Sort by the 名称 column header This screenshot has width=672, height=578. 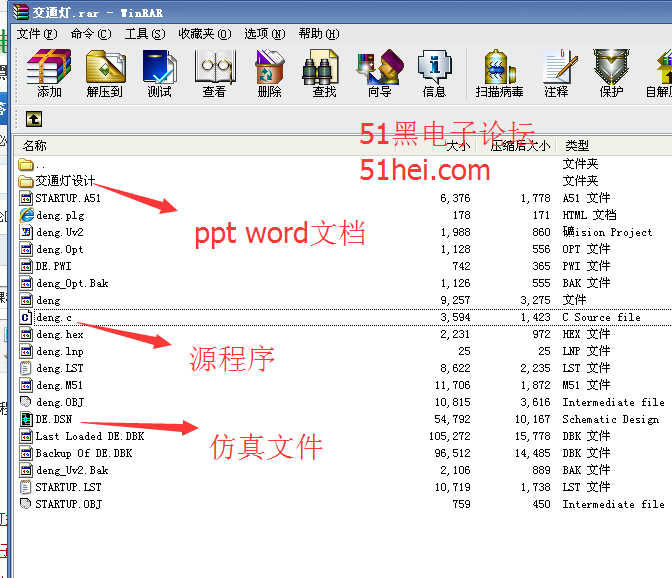pos(34,146)
